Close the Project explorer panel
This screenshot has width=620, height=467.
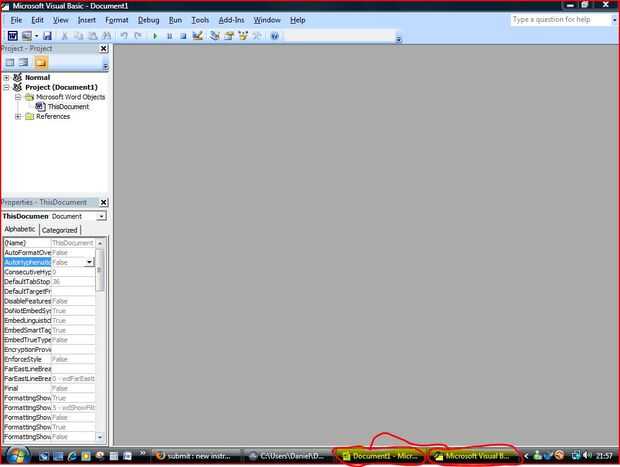point(103,49)
